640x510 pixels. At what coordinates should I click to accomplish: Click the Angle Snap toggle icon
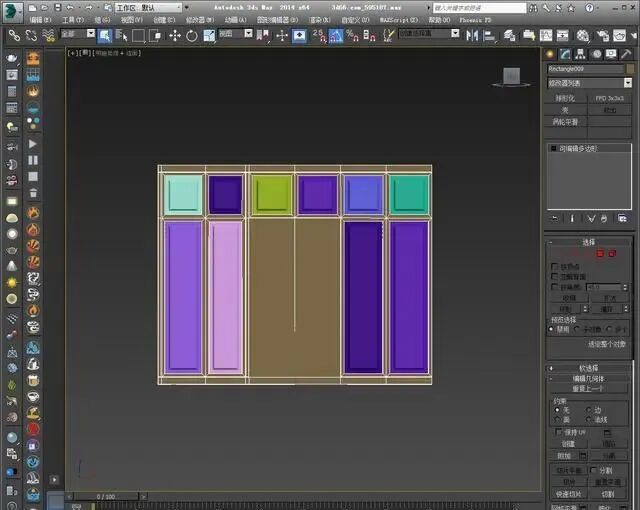tap(335, 35)
